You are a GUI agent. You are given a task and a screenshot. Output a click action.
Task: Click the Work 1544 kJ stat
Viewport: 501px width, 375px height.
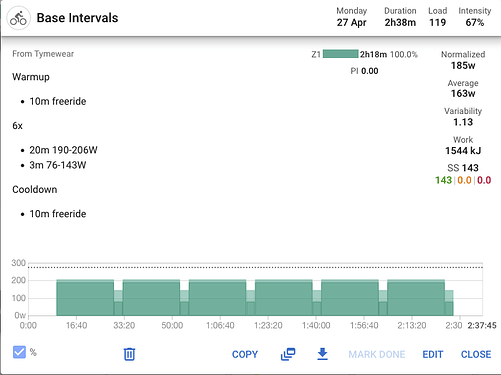click(x=463, y=145)
